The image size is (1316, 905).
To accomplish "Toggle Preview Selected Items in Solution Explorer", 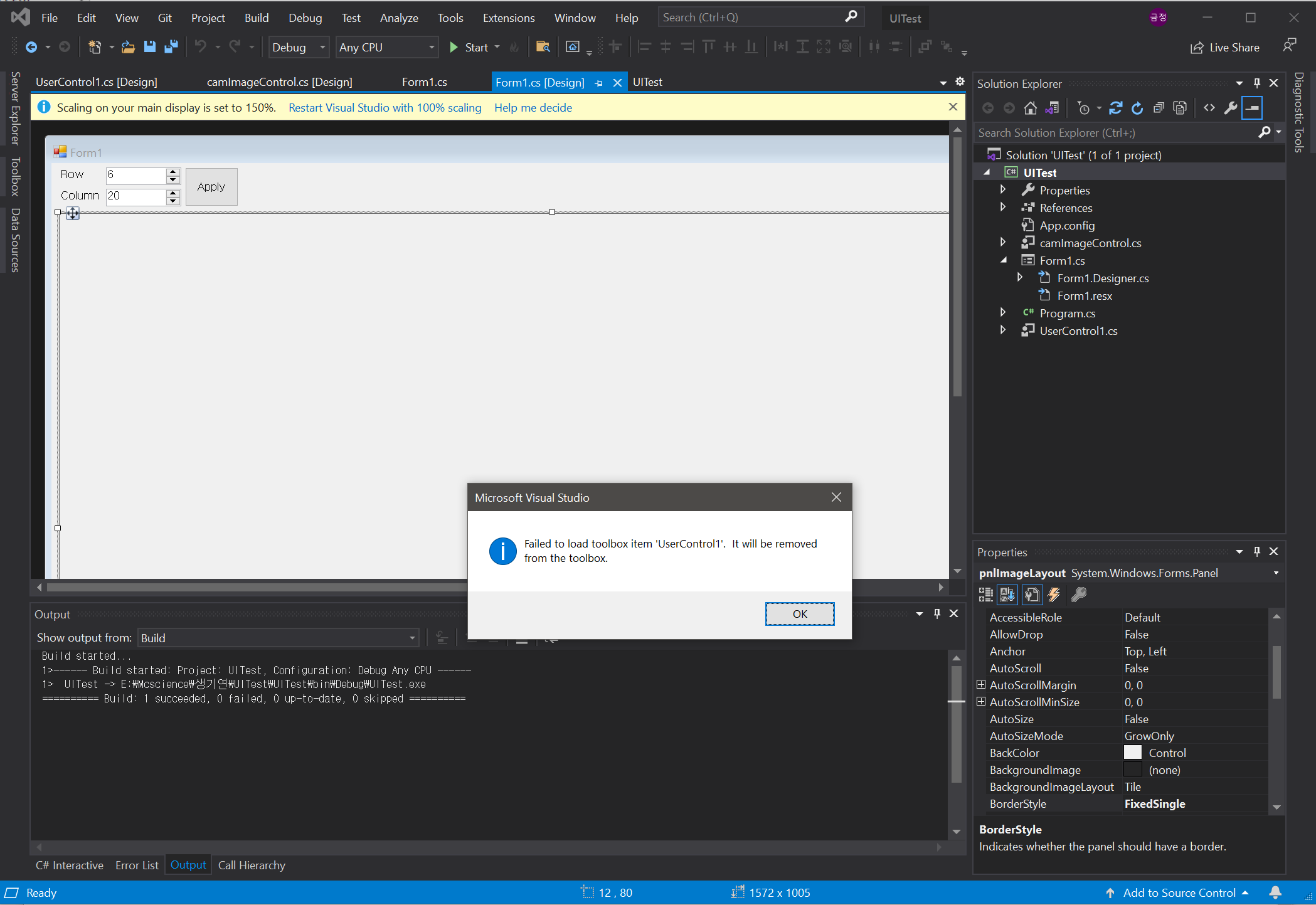I will point(1252,108).
